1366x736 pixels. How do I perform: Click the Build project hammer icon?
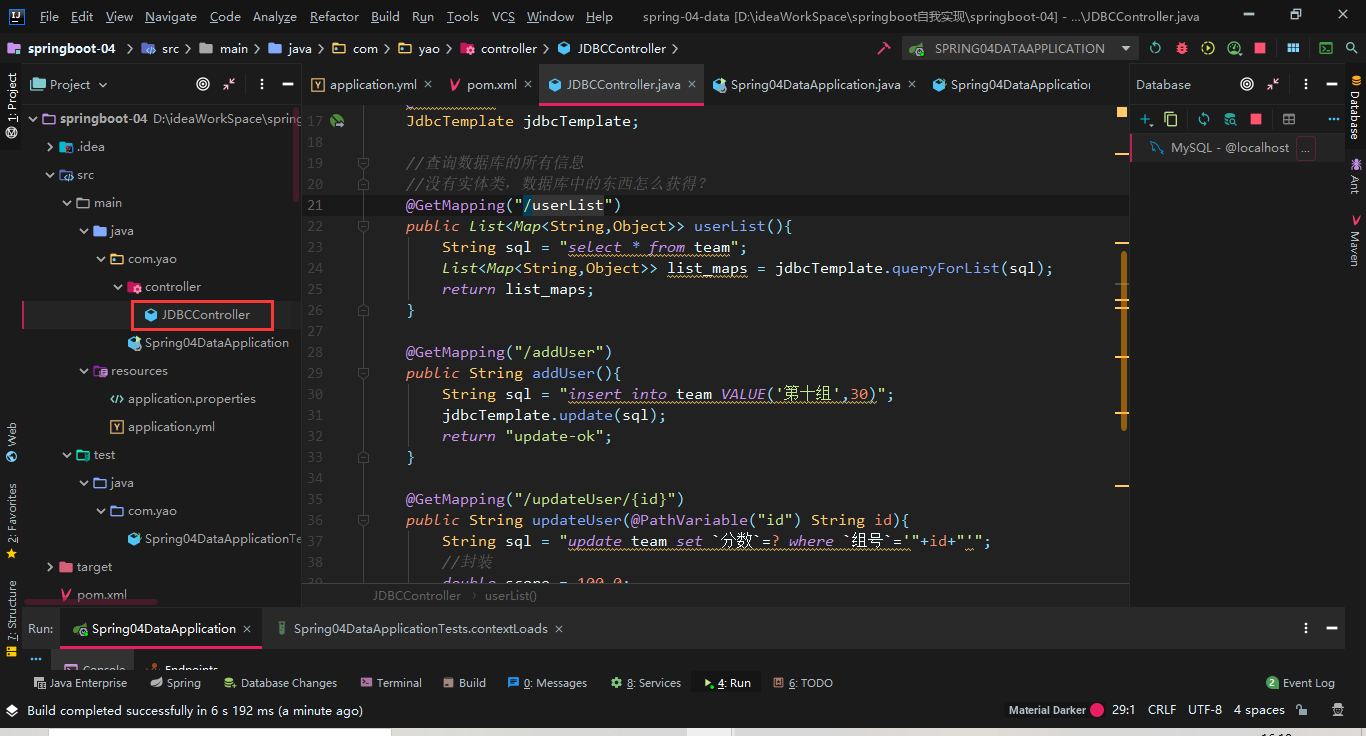[x=883, y=48]
